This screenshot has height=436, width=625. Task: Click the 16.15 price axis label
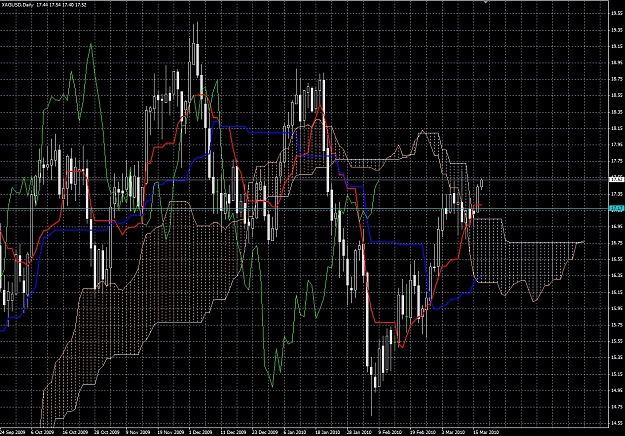[x=617, y=292]
